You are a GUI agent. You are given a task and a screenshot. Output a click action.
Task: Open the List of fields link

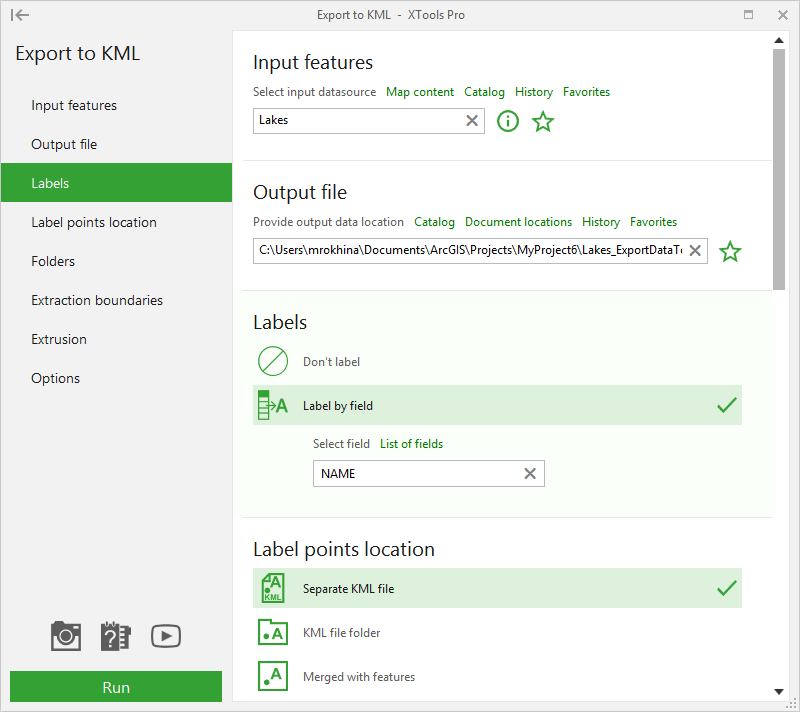coord(411,443)
